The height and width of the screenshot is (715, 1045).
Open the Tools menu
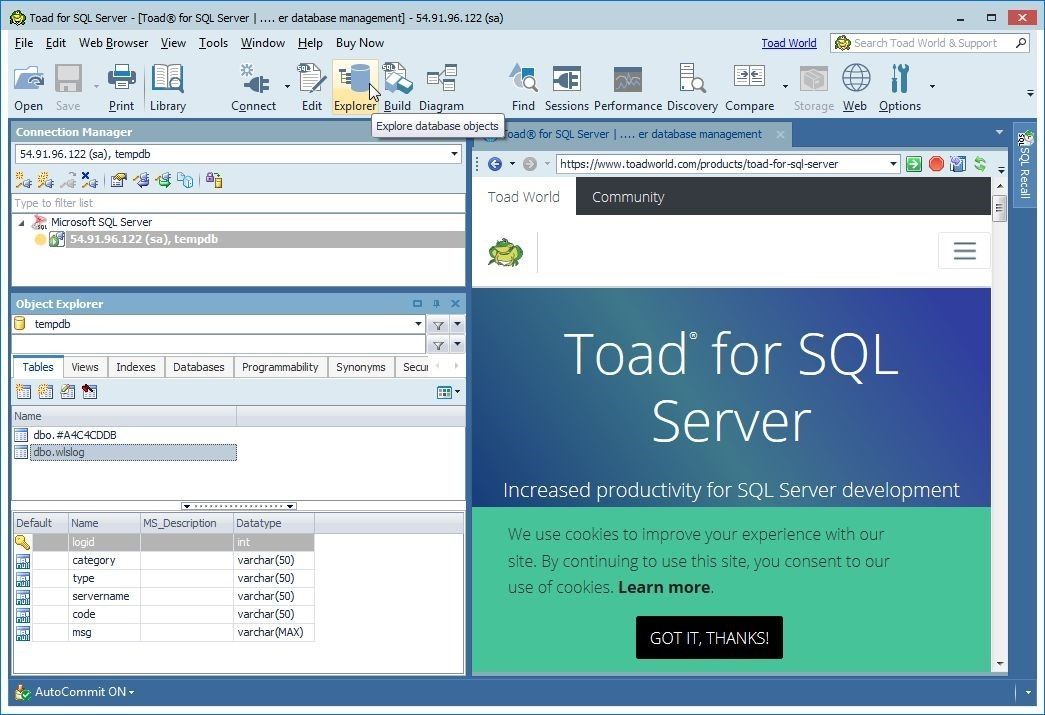tap(213, 43)
